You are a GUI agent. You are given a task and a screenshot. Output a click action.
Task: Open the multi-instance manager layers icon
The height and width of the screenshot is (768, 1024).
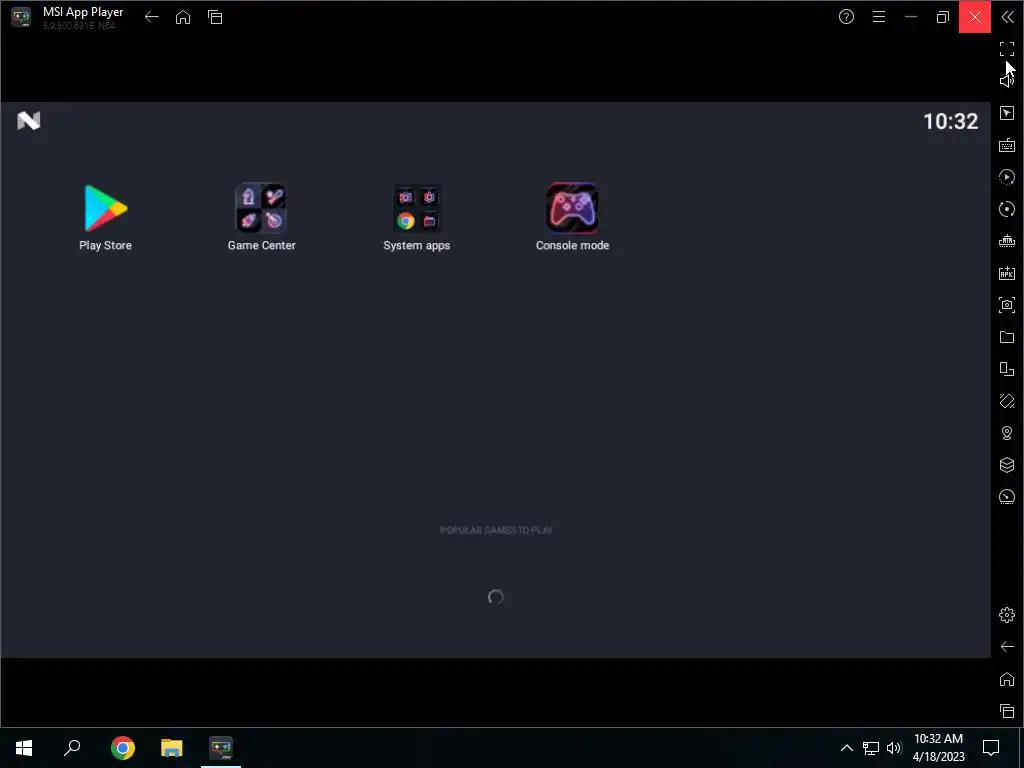1007,465
